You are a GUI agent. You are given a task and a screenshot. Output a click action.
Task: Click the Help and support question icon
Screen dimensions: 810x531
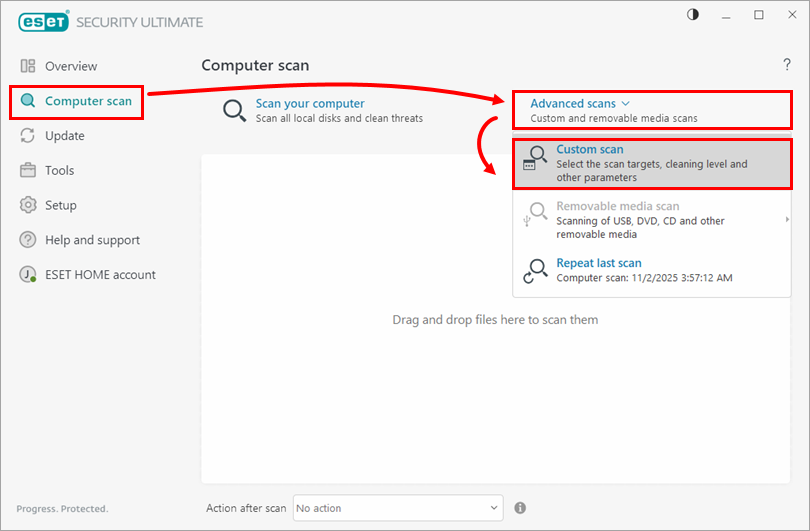pos(28,240)
